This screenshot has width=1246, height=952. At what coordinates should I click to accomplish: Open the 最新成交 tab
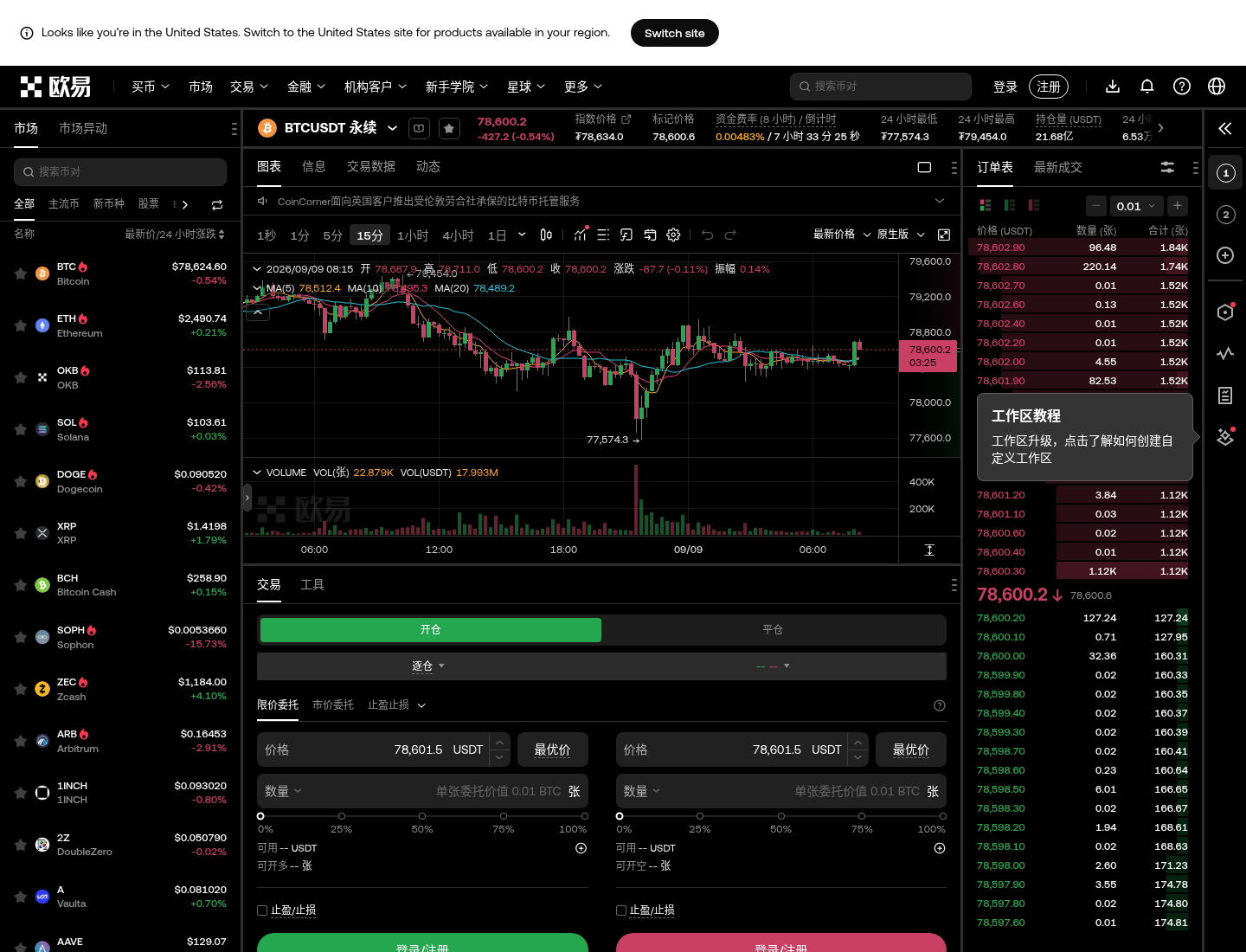pyautogui.click(x=1058, y=168)
